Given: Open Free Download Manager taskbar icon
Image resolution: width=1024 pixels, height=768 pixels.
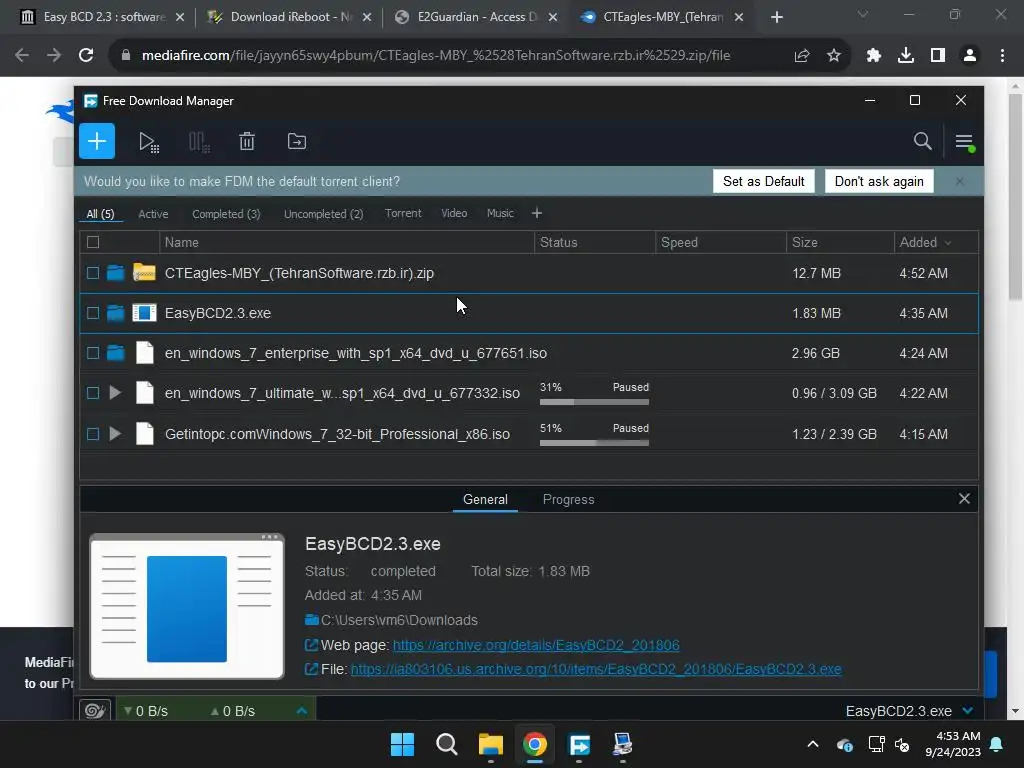Looking at the screenshot, I should tap(579, 744).
